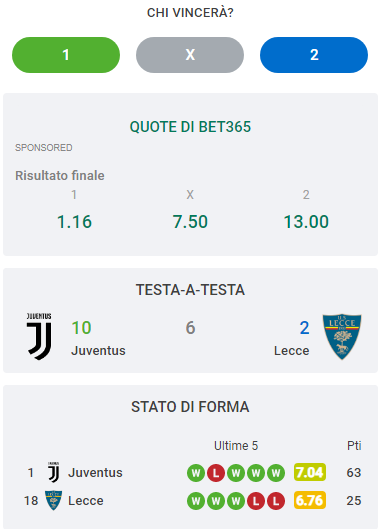
Task: Click the large Juventus logo in Testa-a-testa
Action: tap(39, 336)
